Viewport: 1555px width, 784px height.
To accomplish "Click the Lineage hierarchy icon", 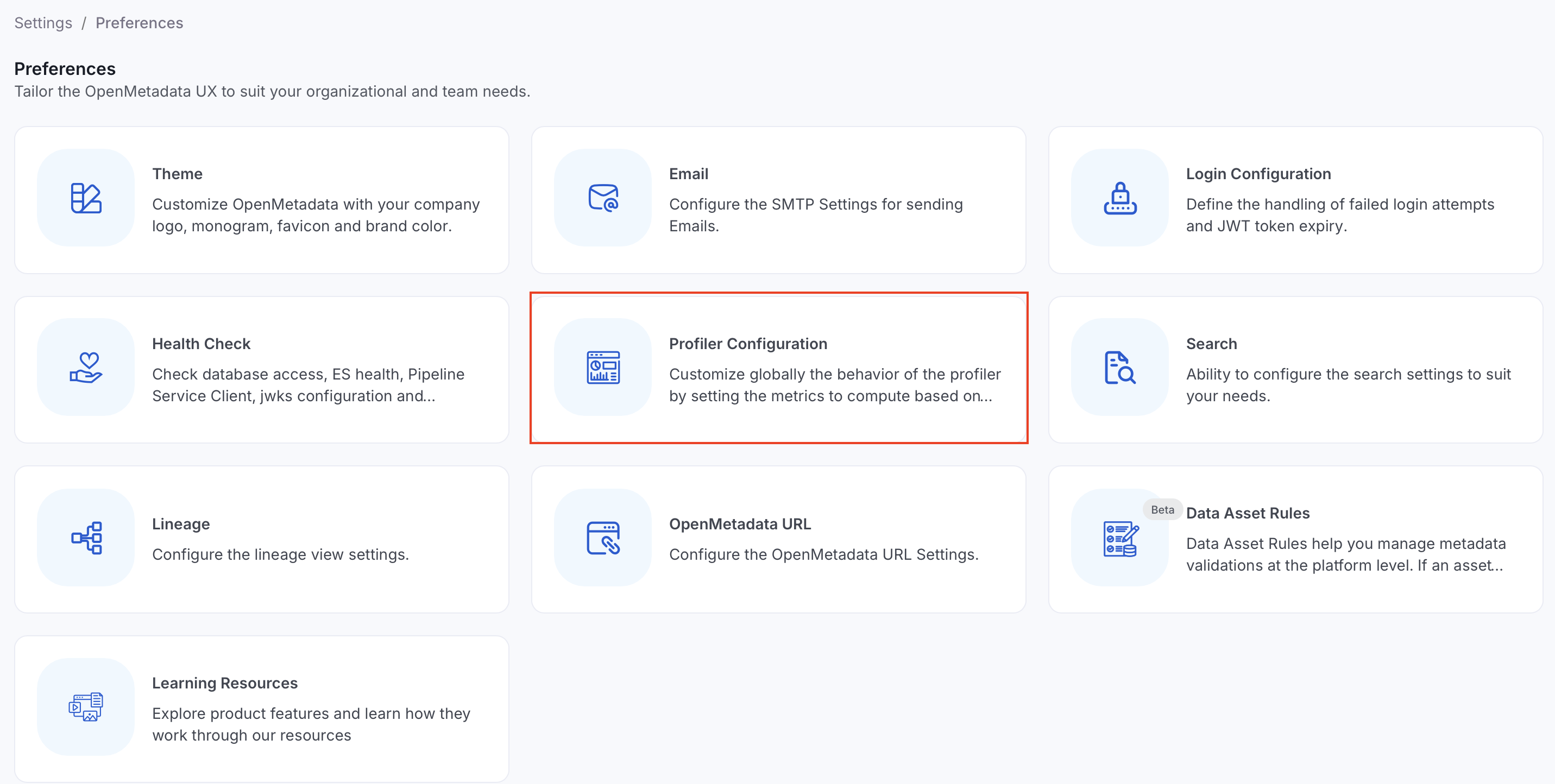I will pos(86,538).
